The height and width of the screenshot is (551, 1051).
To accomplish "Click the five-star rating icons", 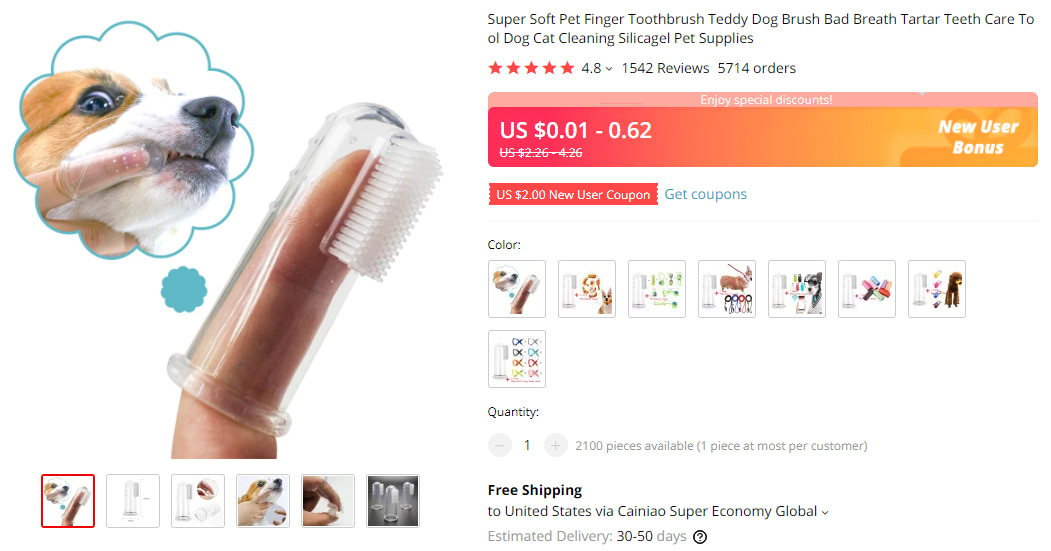I will [x=531, y=68].
